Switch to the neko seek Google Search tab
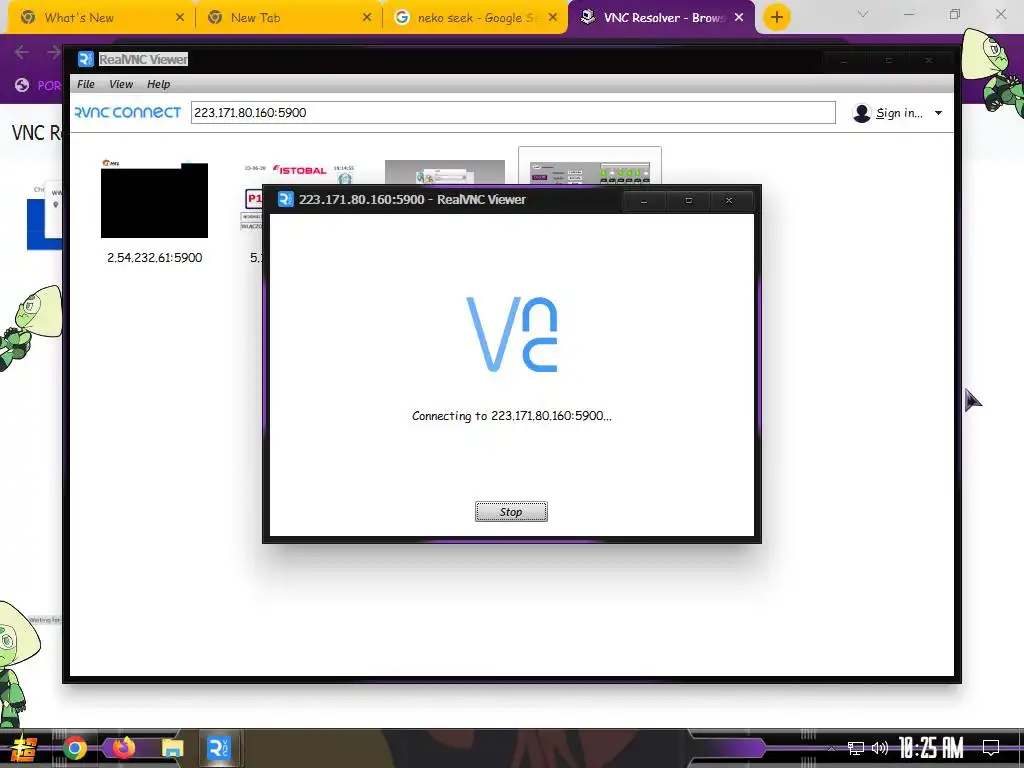The height and width of the screenshot is (768, 1024). point(479,18)
